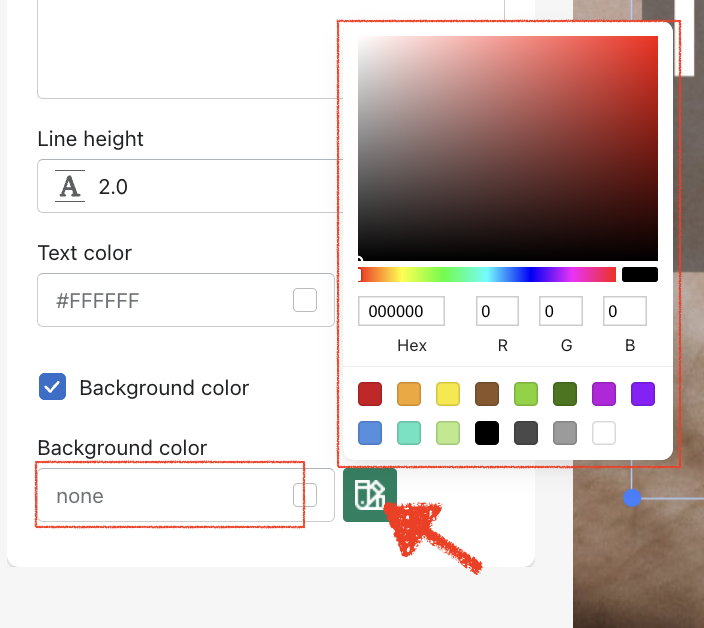
Task: Click the 'Hex' label under the color field
Action: click(412, 345)
